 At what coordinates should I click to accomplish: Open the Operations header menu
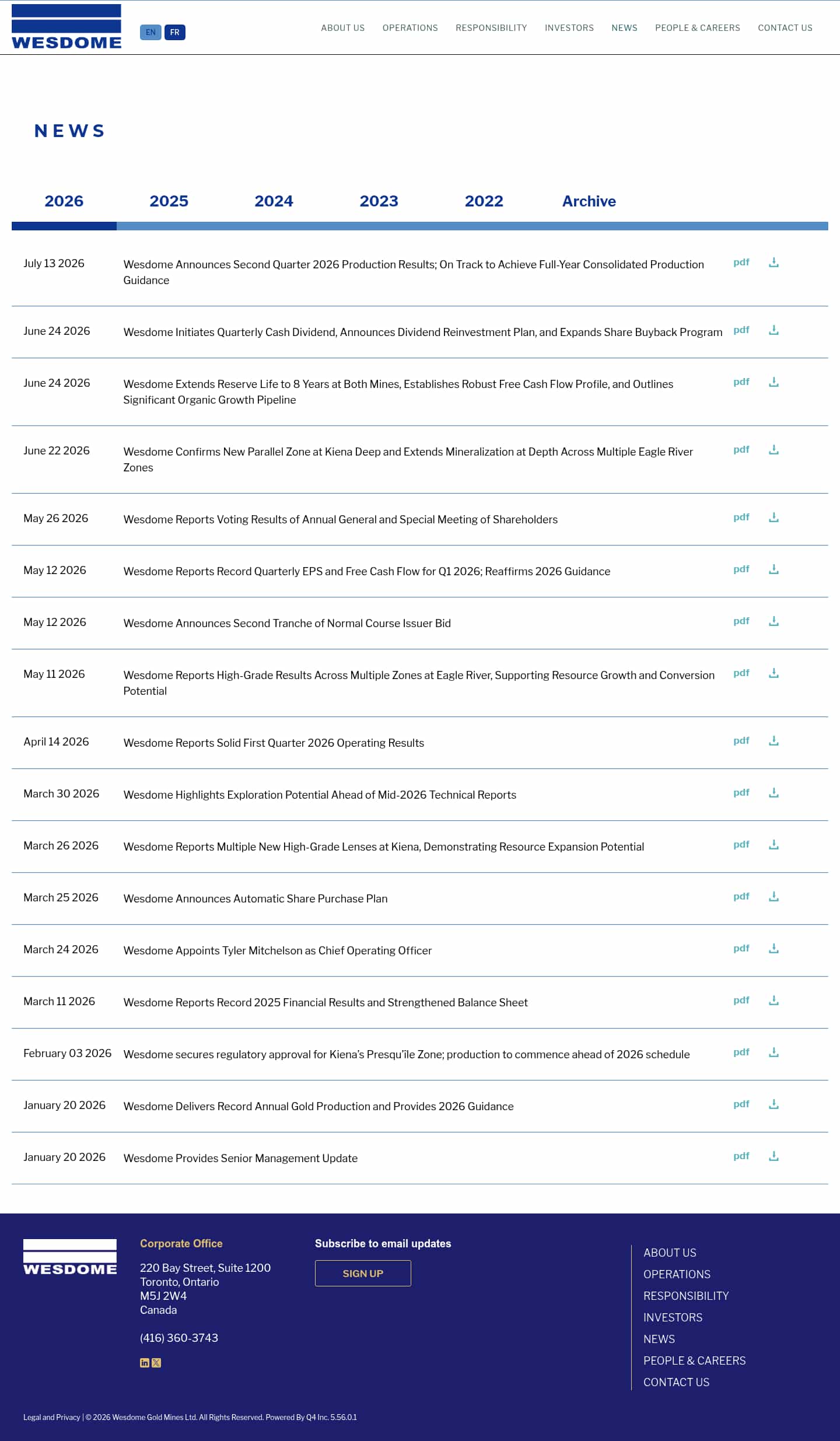tap(410, 28)
